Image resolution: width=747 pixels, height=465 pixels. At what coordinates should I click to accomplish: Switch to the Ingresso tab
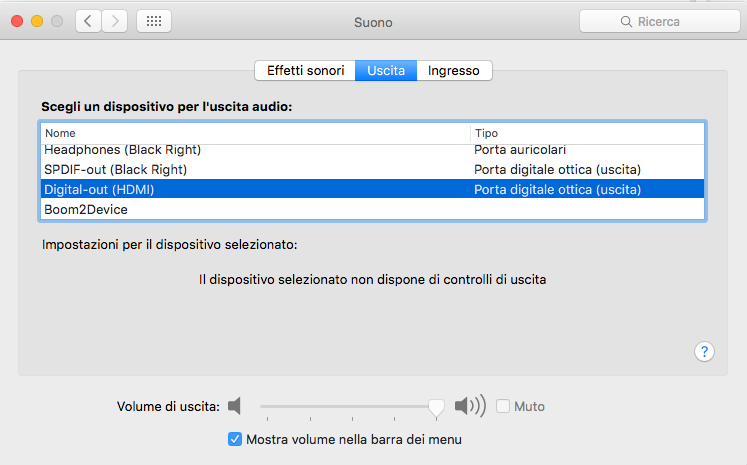pyautogui.click(x=453, y=71)
